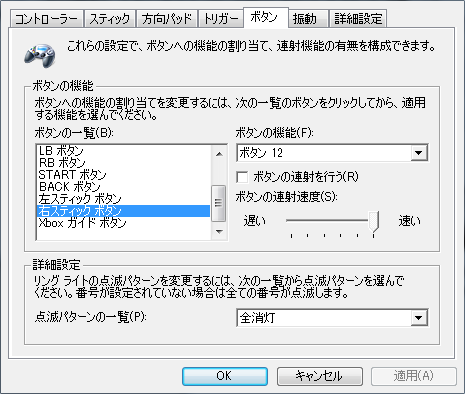Click the button list scroll up arrow
465x394 pixels.
tap(219, 154)
